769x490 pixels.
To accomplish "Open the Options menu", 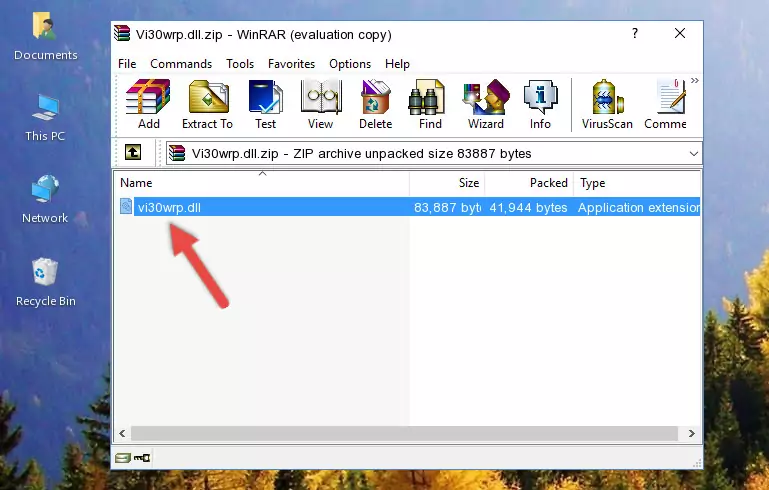I will click(x=350, y=64).
